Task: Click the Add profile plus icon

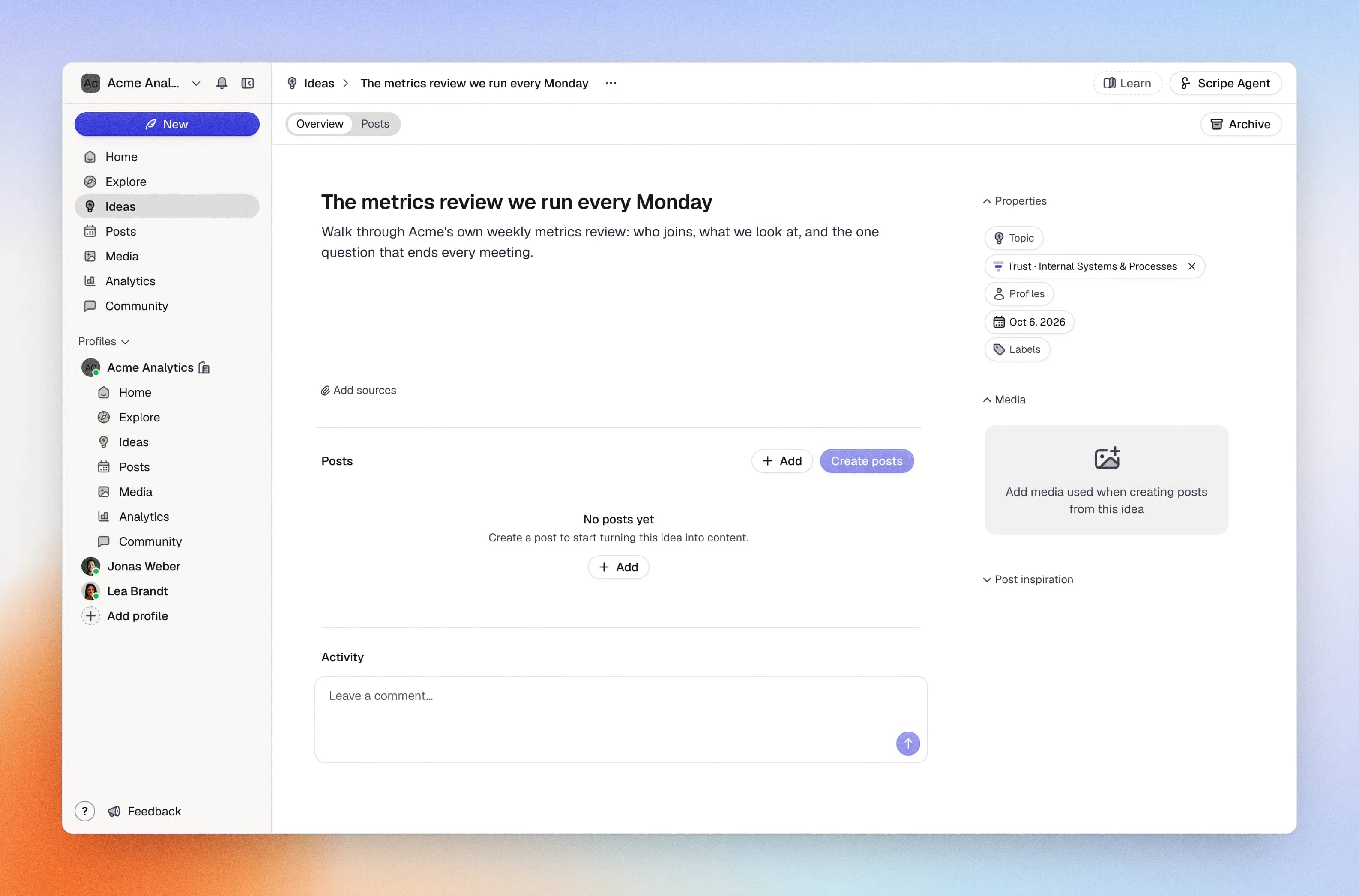Action: (91, 616)
